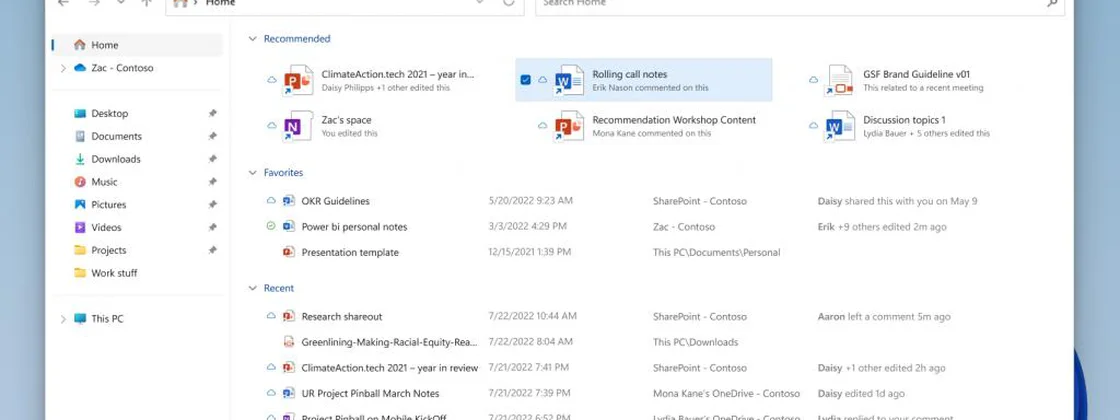Collapse the Recommended section

[x=253, y=39]
